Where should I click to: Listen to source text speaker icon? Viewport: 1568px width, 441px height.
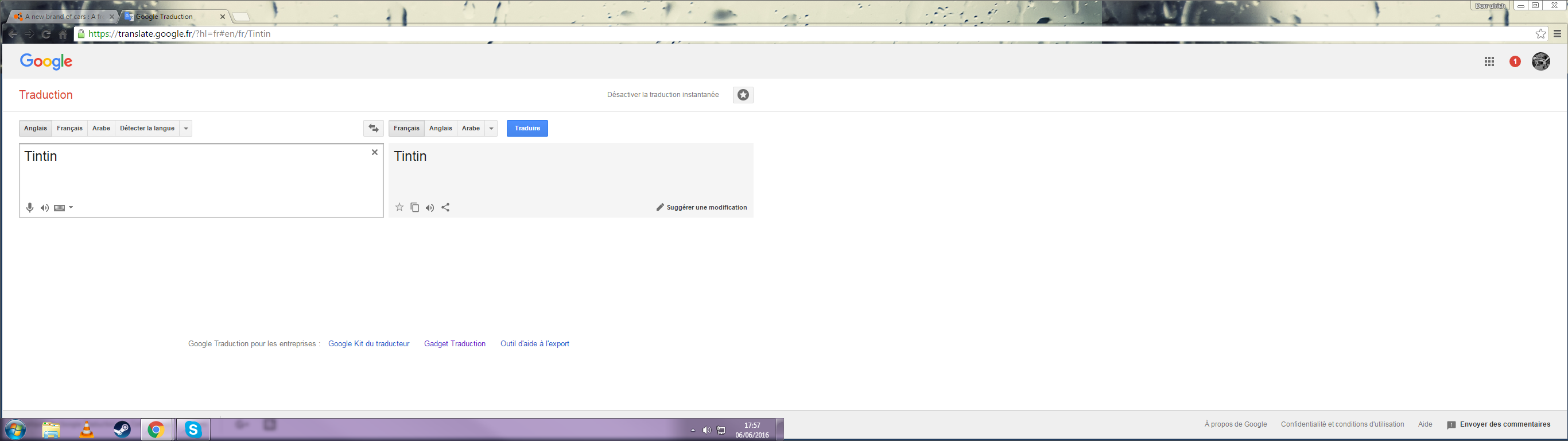click(44, 208)
